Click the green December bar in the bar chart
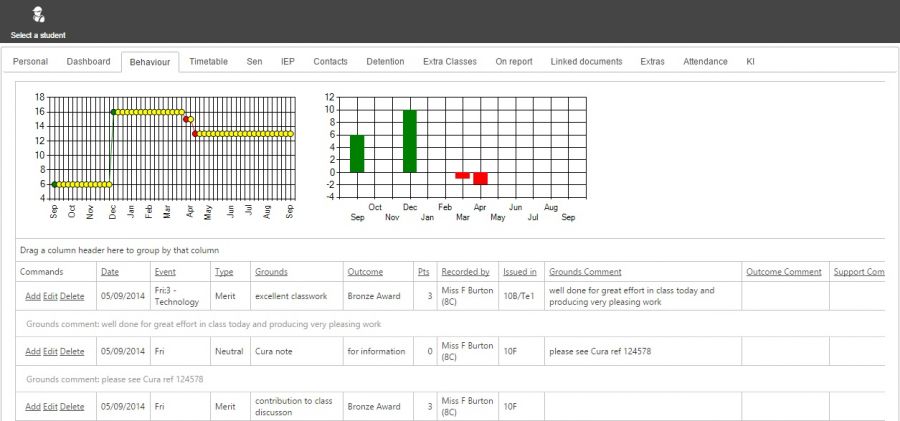Viewport: 900px width, 421px height. coord(410,141)
